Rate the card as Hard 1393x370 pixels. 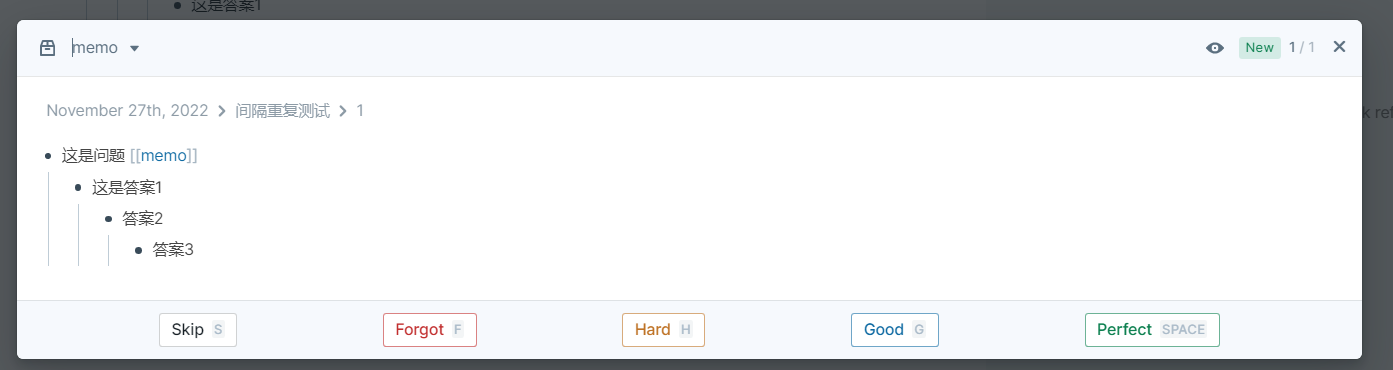[663, 330]
